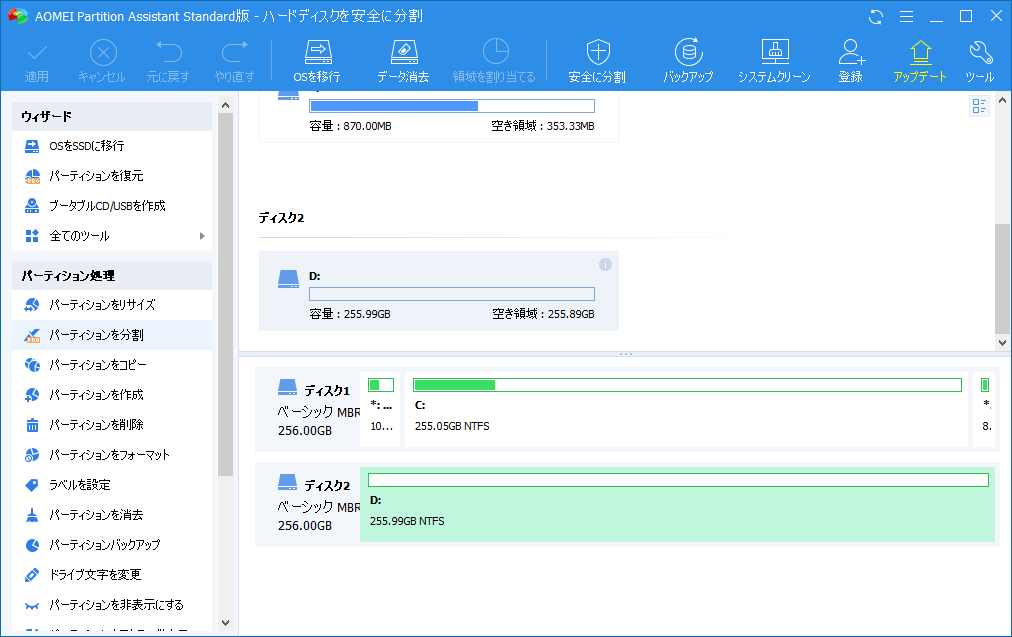Click the disk list scrollbar up arrow
This screenshot has height=637, width=1012.
tap(1002, 100)
